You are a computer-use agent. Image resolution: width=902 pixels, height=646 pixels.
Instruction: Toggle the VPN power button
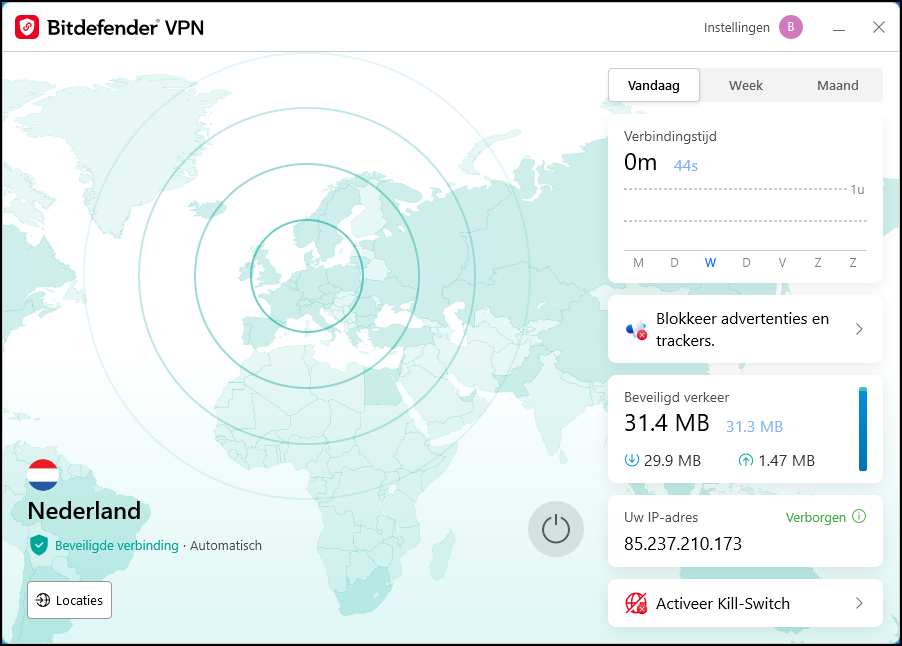[x=556, y=529]
